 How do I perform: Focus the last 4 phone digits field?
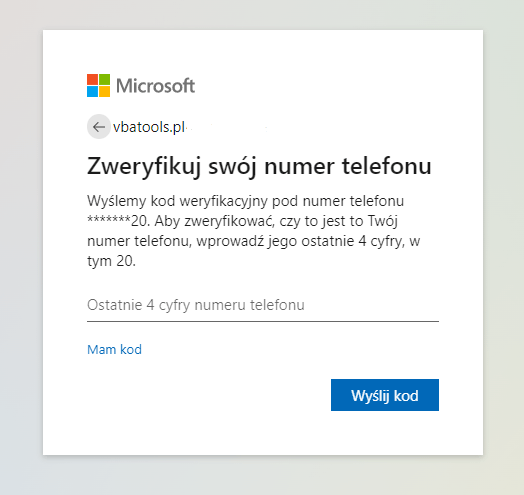click(x=263, y=305)
